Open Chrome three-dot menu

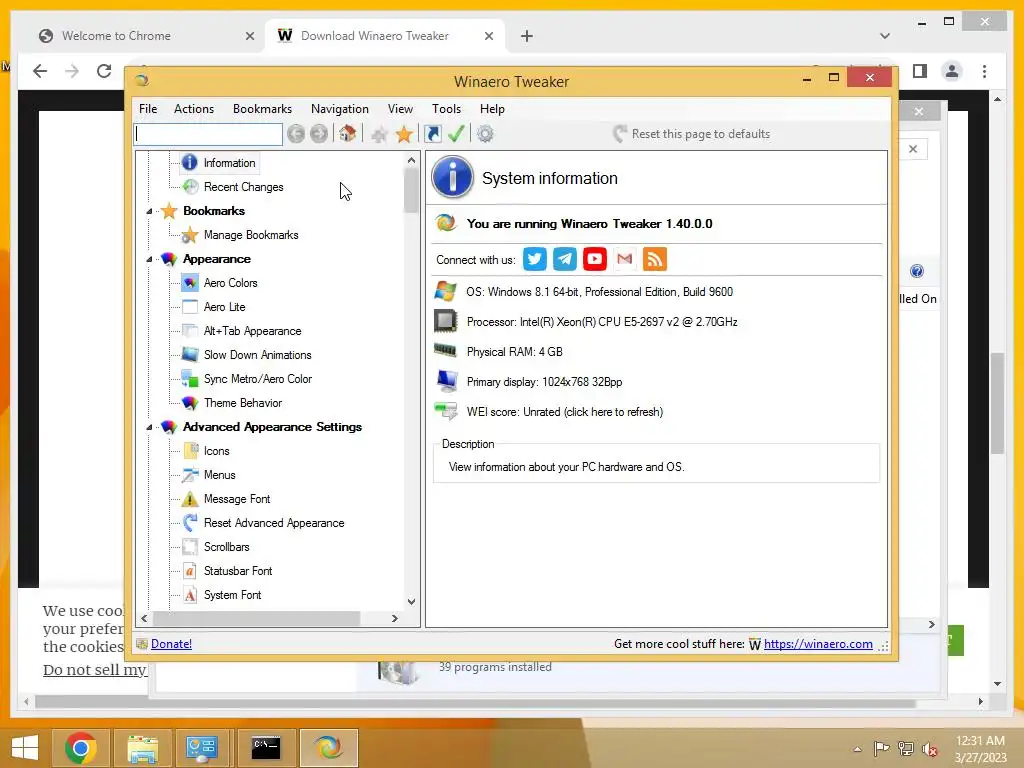click(x=984, y=71)
